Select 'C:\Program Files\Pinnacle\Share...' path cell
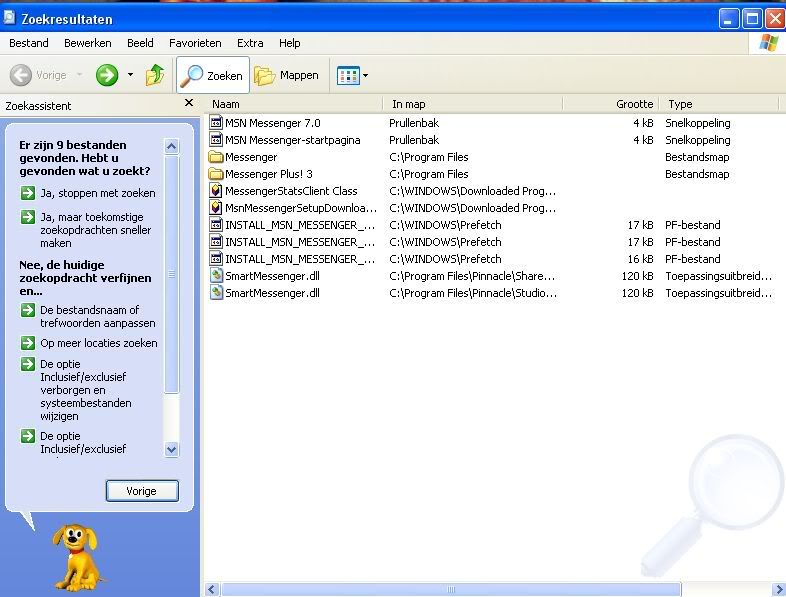 [472, 276]
